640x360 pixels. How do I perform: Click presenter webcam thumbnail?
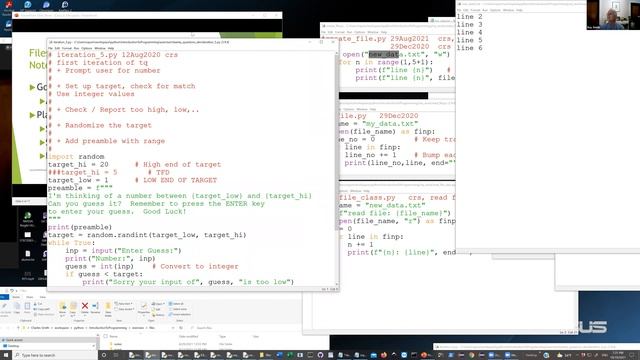tap(613, 15)
